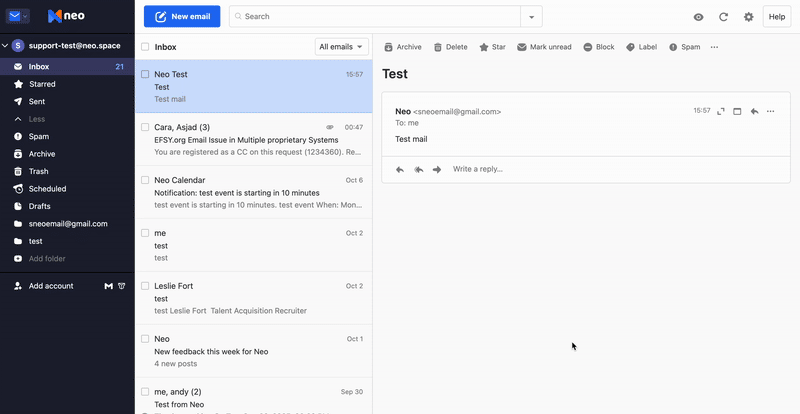Image resolution: width=800 pixels, height=414 pixels.
Task: Collapse the support-test@neo.space account
Action: (5, 46)
